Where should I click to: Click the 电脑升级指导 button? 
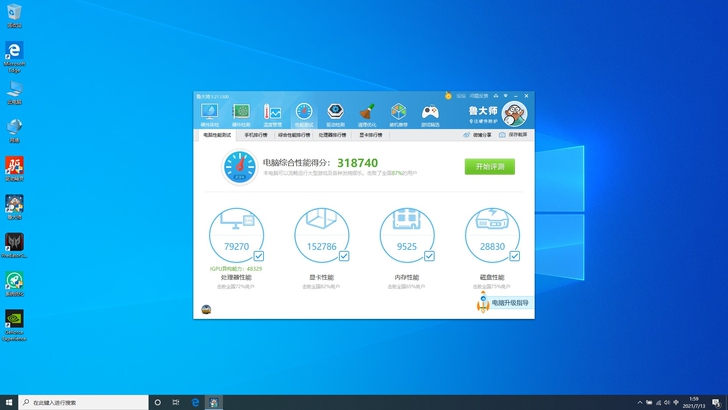510,303
